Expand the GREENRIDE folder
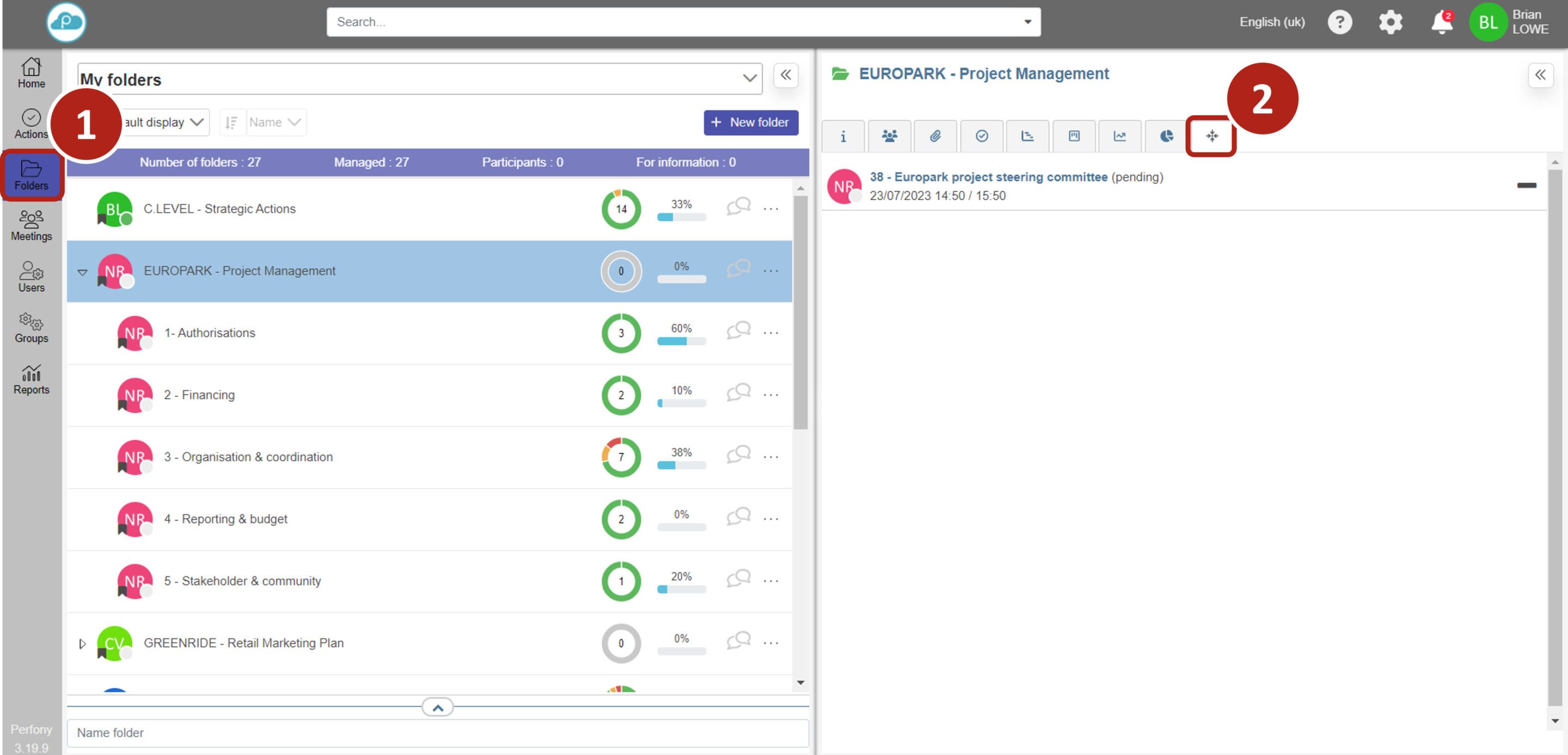Image resolution: width=1568 pixels, height=755 pixels. point(82,643)
